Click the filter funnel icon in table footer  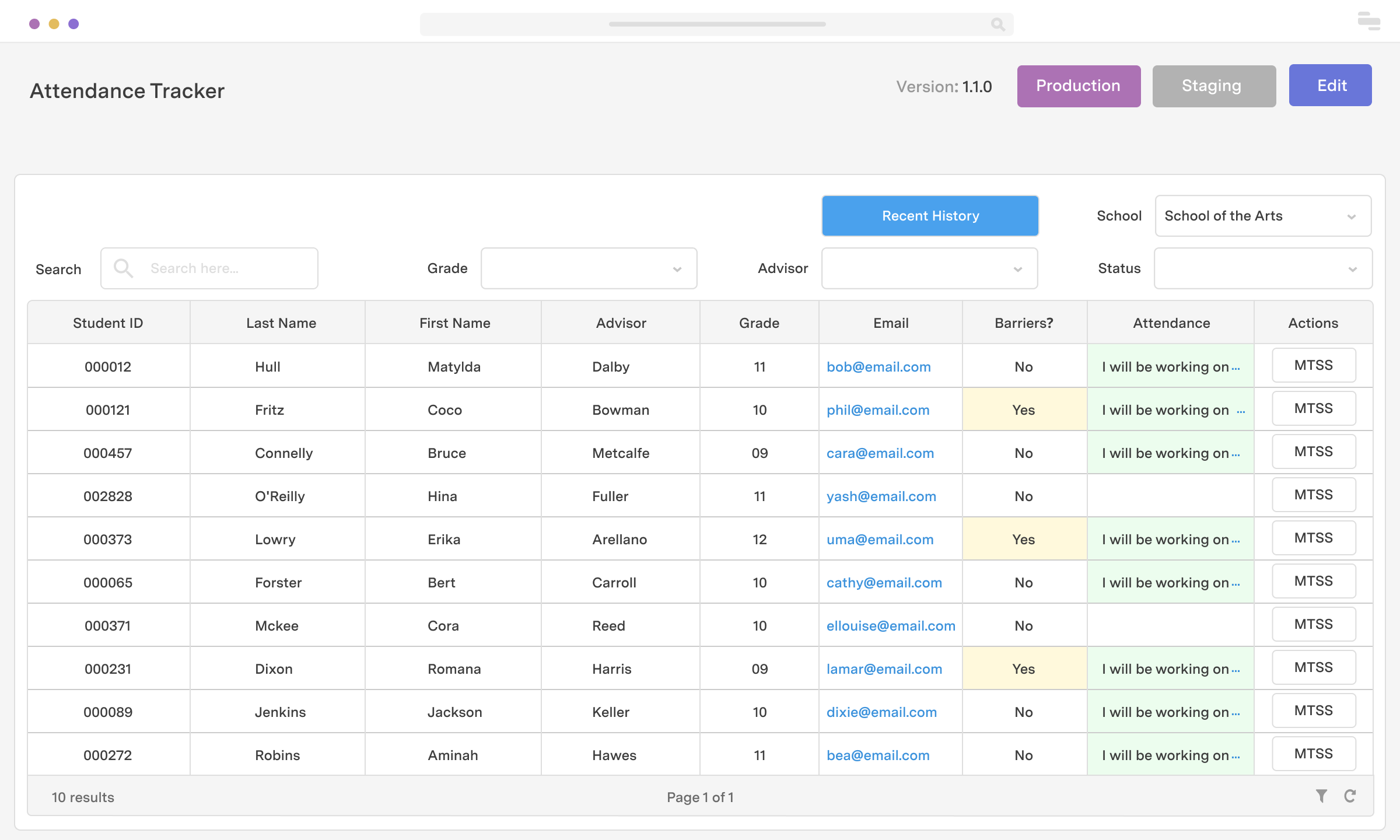(x=1321, y=796)
